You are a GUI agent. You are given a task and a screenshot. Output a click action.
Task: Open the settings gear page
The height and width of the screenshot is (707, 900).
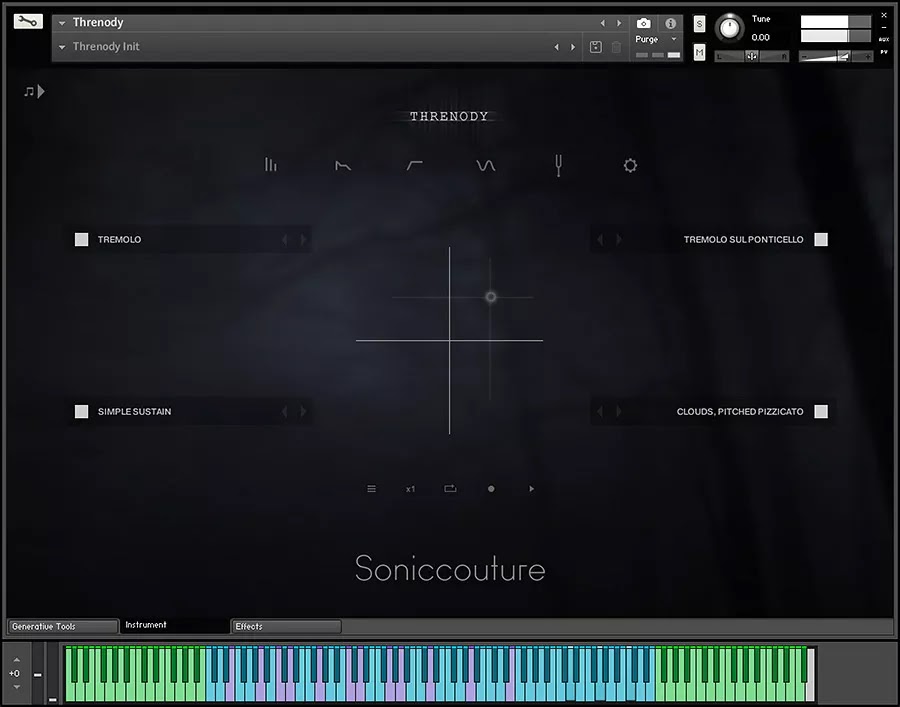[630, 165]
